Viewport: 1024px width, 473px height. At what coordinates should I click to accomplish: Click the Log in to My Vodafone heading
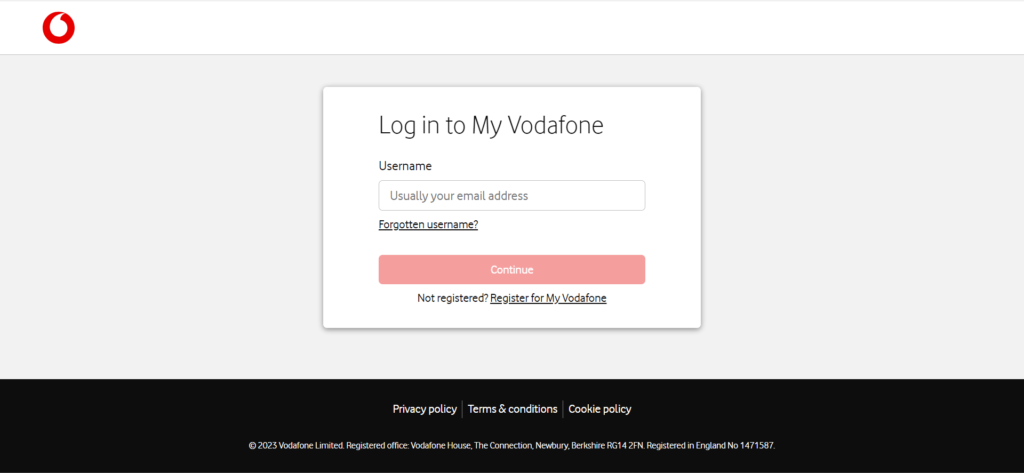[x=491, y=126]
